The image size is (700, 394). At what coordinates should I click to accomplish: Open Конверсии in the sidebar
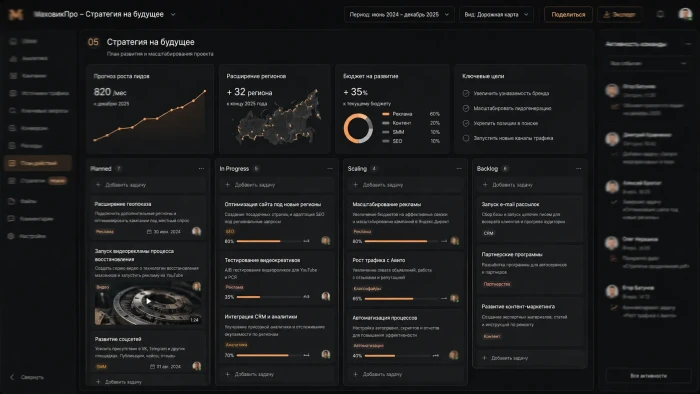(34, 128)
